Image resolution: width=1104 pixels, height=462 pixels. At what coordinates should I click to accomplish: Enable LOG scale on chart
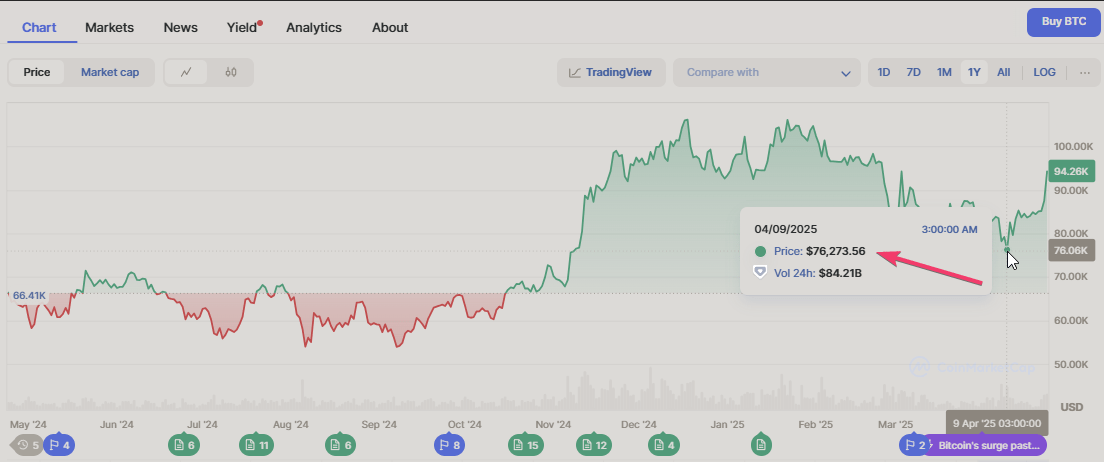click(1044, 72)
